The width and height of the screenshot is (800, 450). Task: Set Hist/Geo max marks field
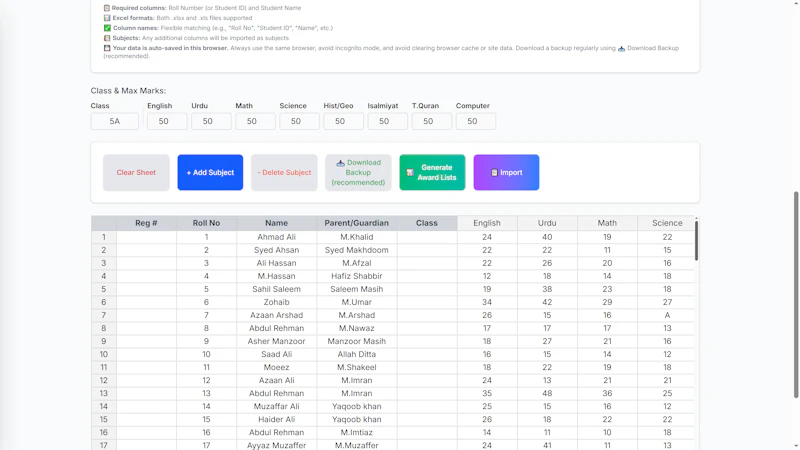point(343,121)
